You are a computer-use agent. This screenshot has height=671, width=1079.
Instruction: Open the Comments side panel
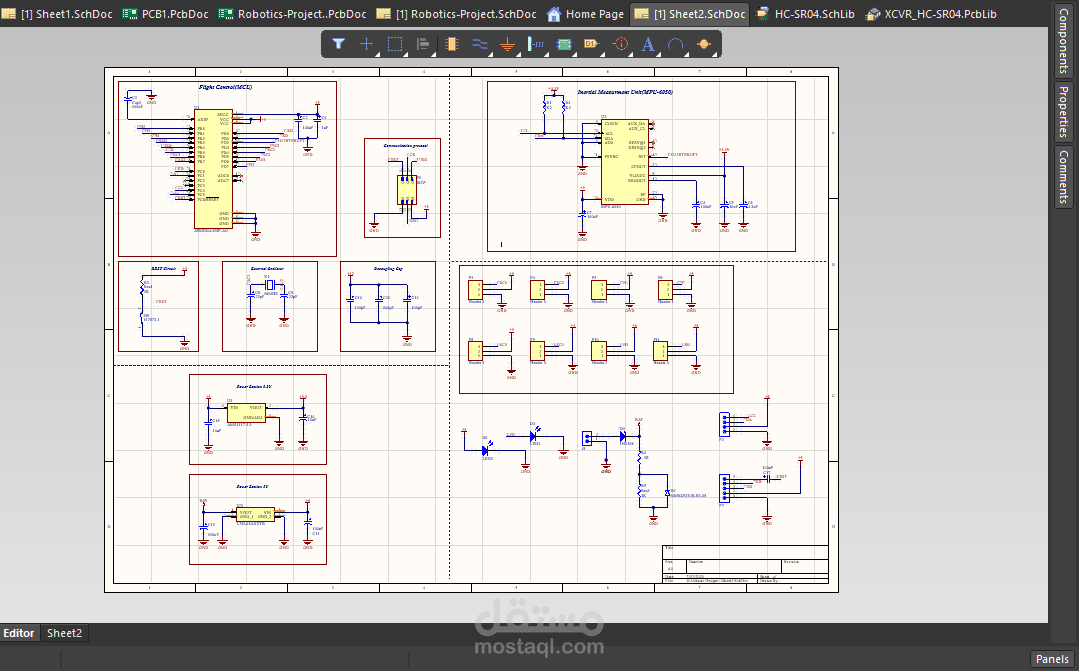[1063, 177]
